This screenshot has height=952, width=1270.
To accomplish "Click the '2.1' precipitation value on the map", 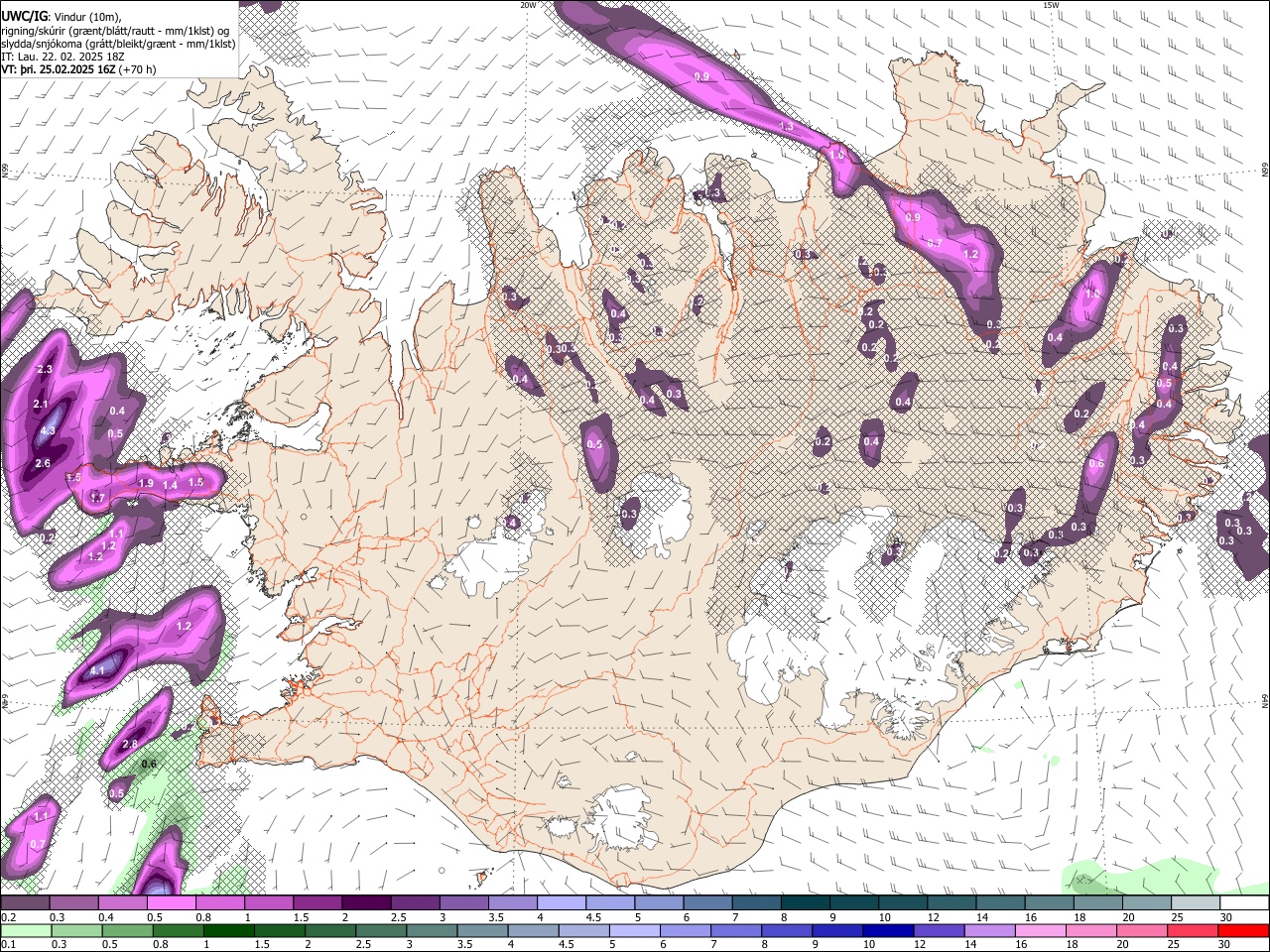I will coord(41,405).
